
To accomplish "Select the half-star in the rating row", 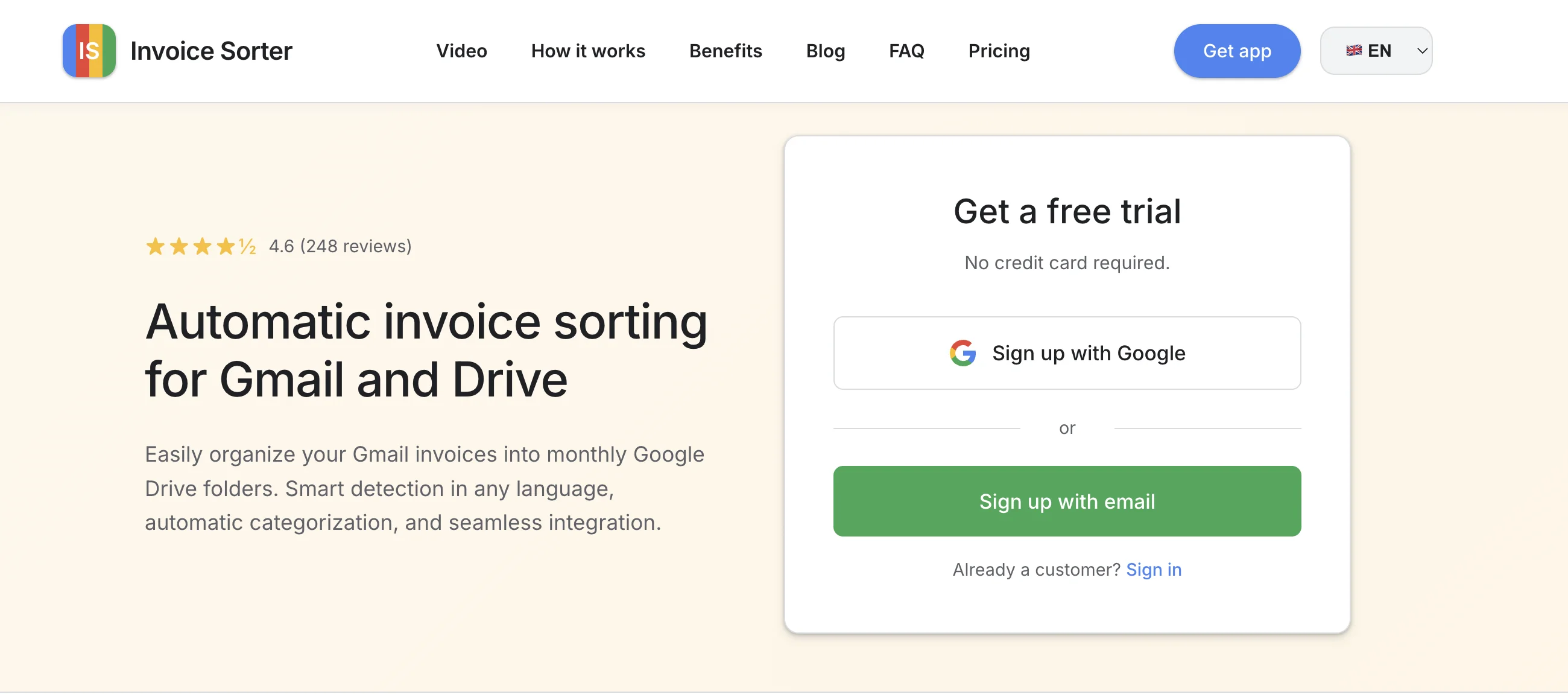I will pos(247,246).
